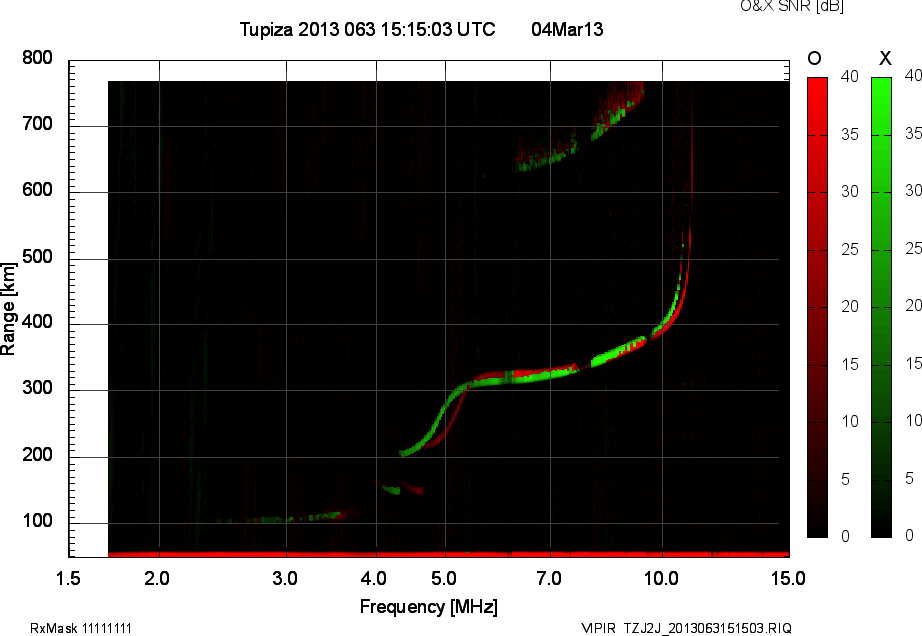Viewport: 922px width, 636px height.
Task: Click the 35 label beside the O color bar
Action: [x=850, y=135]
